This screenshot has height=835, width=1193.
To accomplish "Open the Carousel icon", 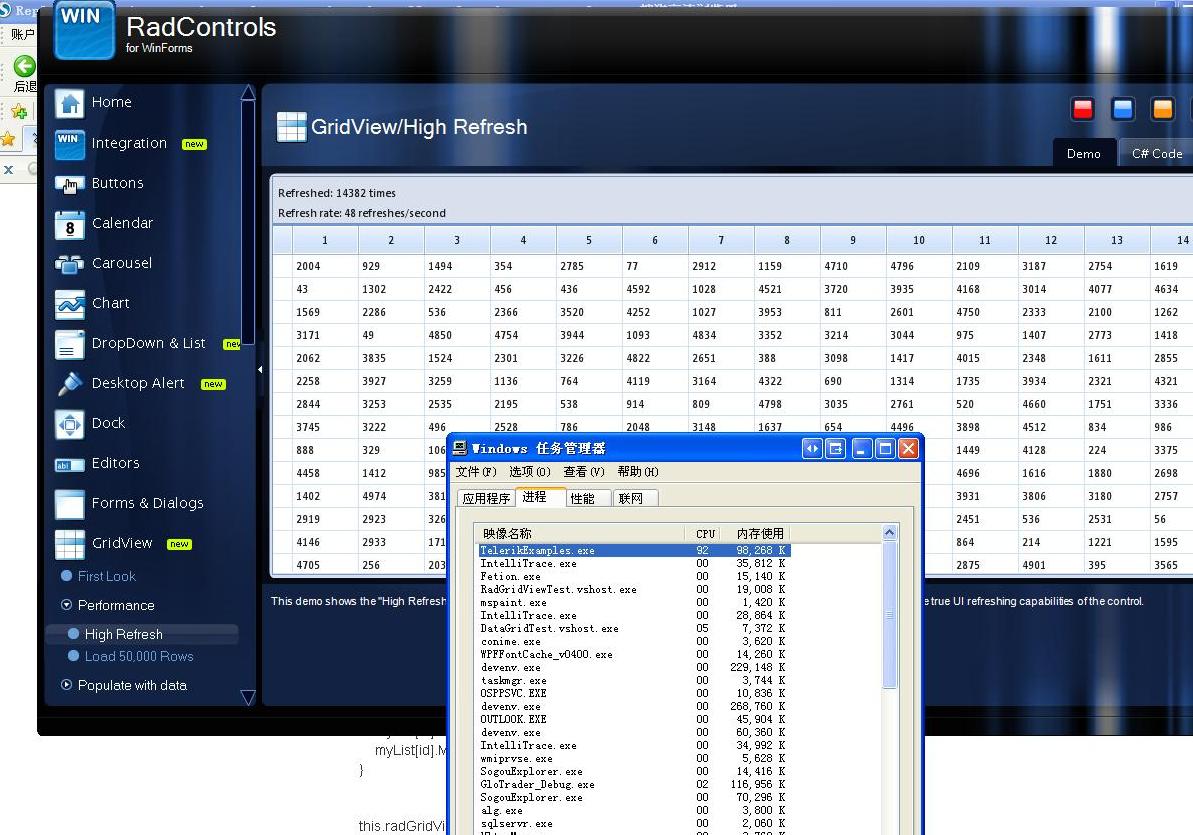I will pyautogui.click(x=69, y=264).
